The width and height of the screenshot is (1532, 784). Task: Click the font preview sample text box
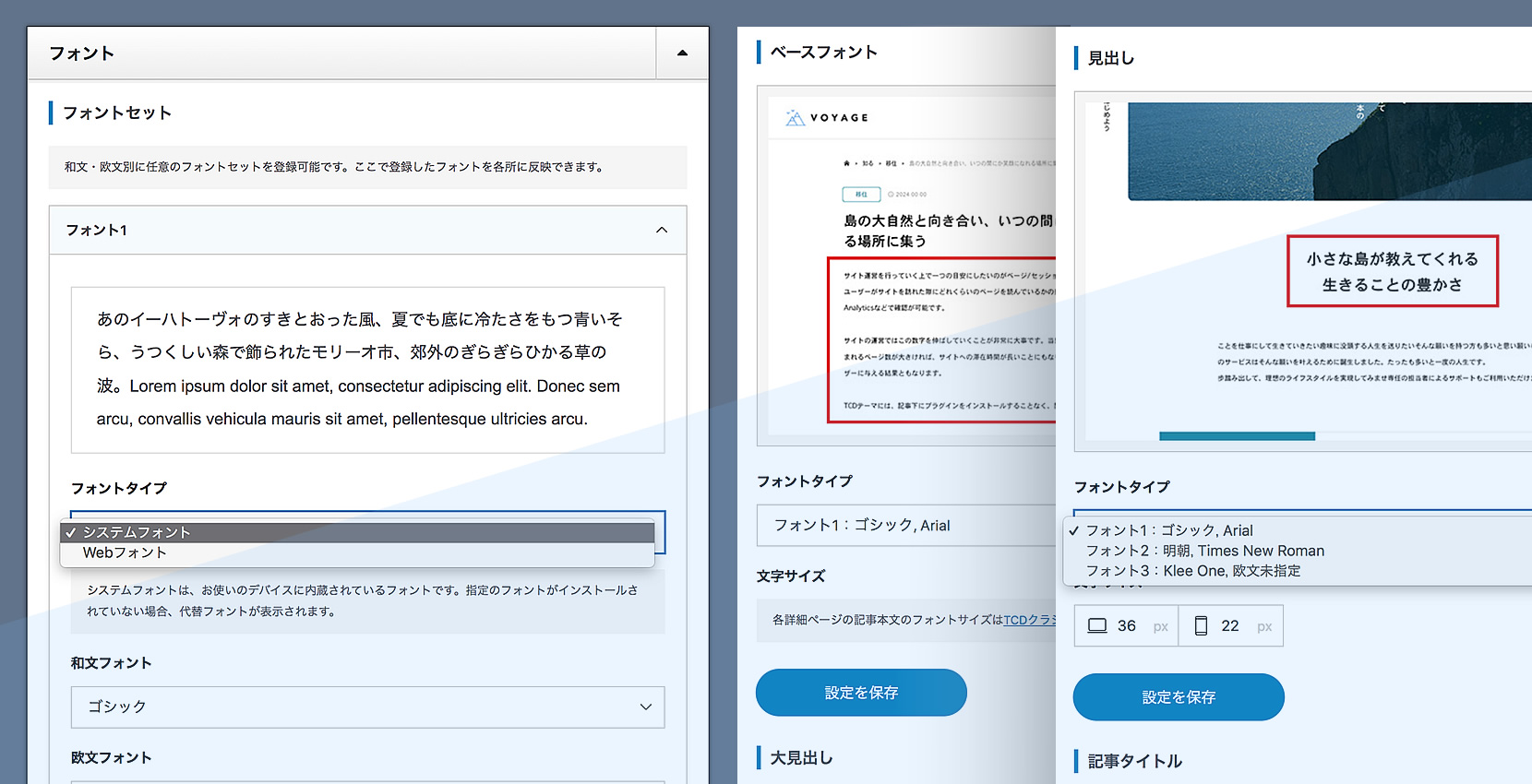coord(367,369)
